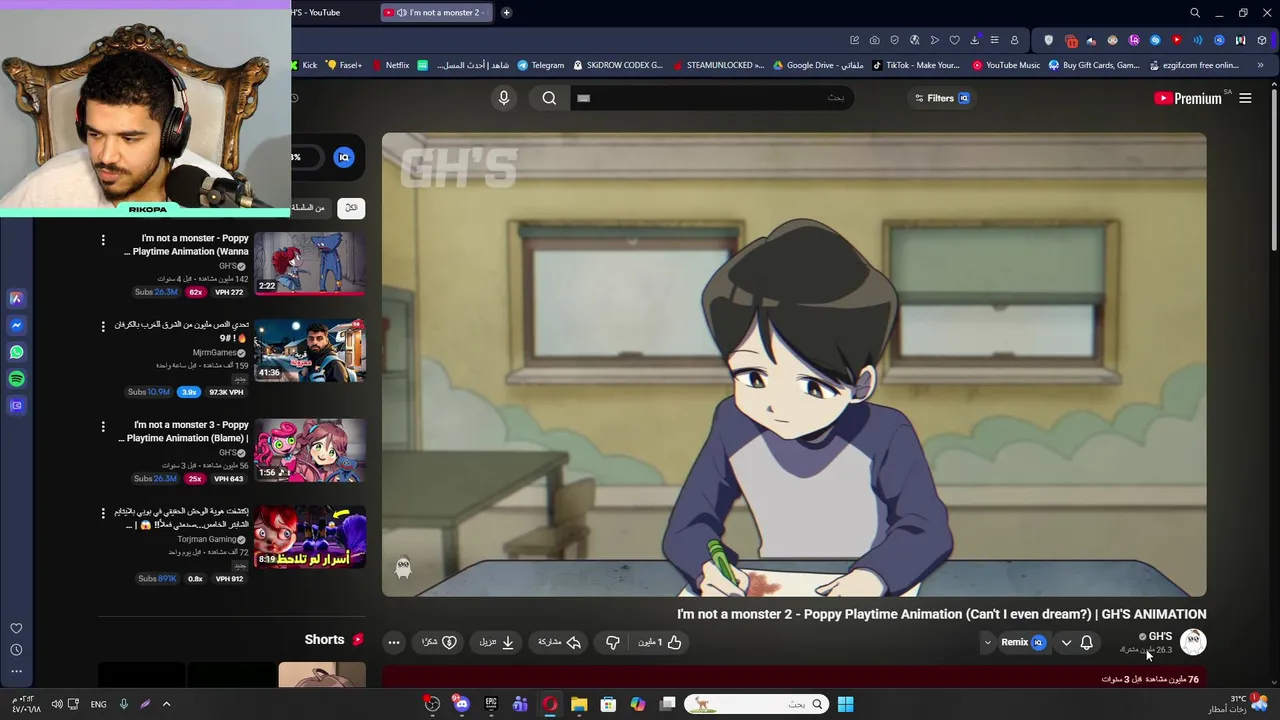Open options menu for I'm not a monster - Poppy
The height and width of the screenshot is (720, 1280).
coord(103,240)
